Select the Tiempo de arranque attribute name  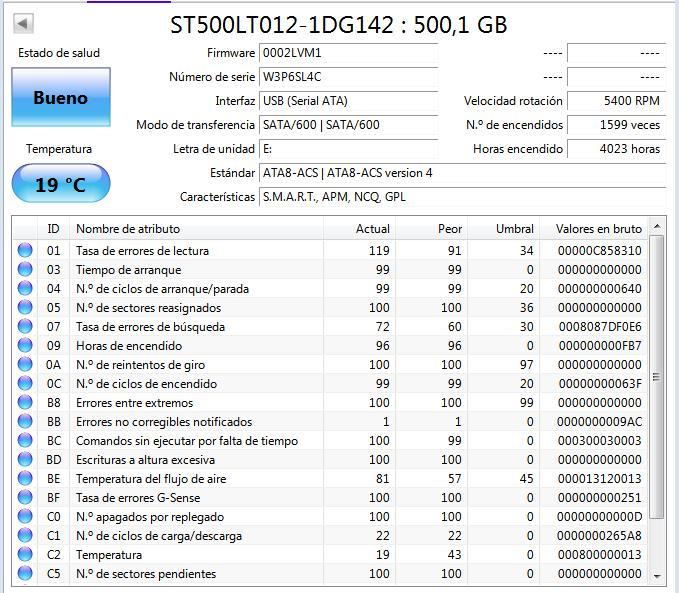coord(129,269)
